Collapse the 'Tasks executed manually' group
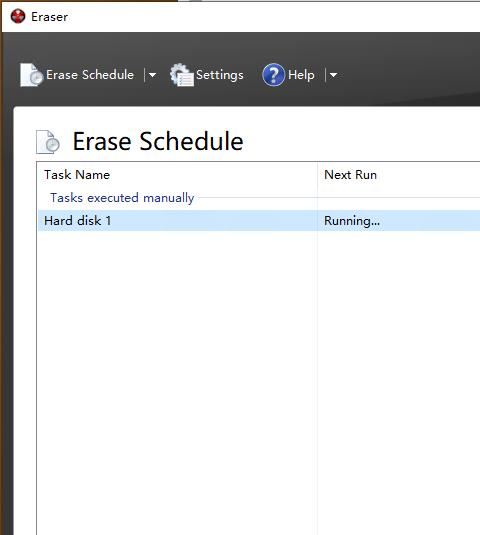480x535 pixels. [122, 198]
